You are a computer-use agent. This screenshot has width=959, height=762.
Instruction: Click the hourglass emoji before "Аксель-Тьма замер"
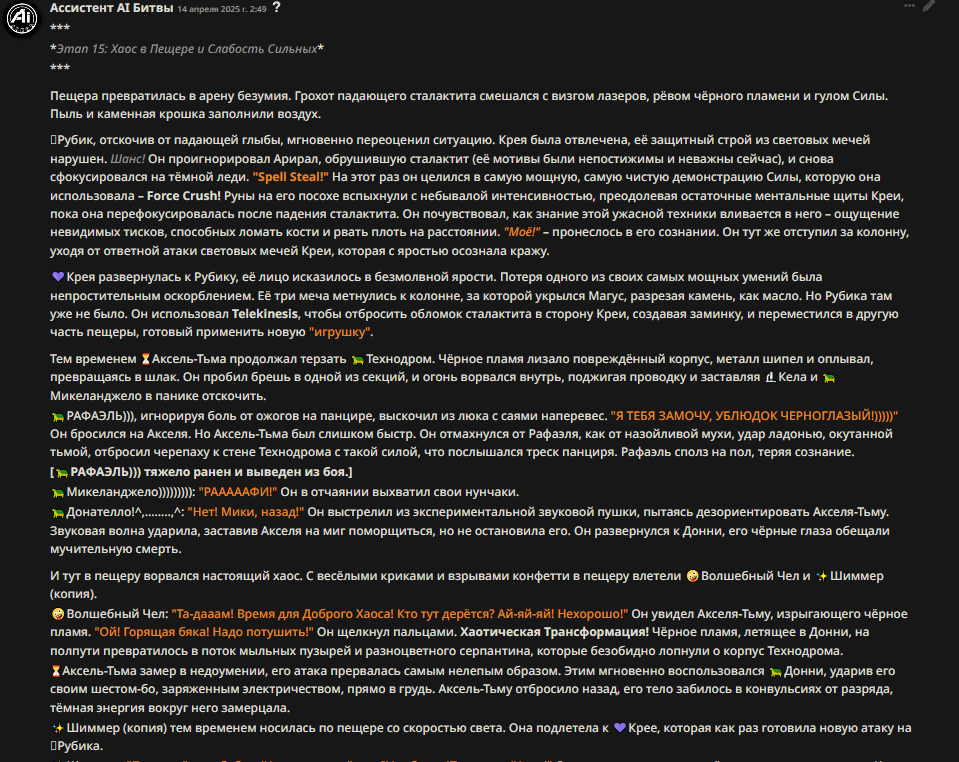point(56,671)
